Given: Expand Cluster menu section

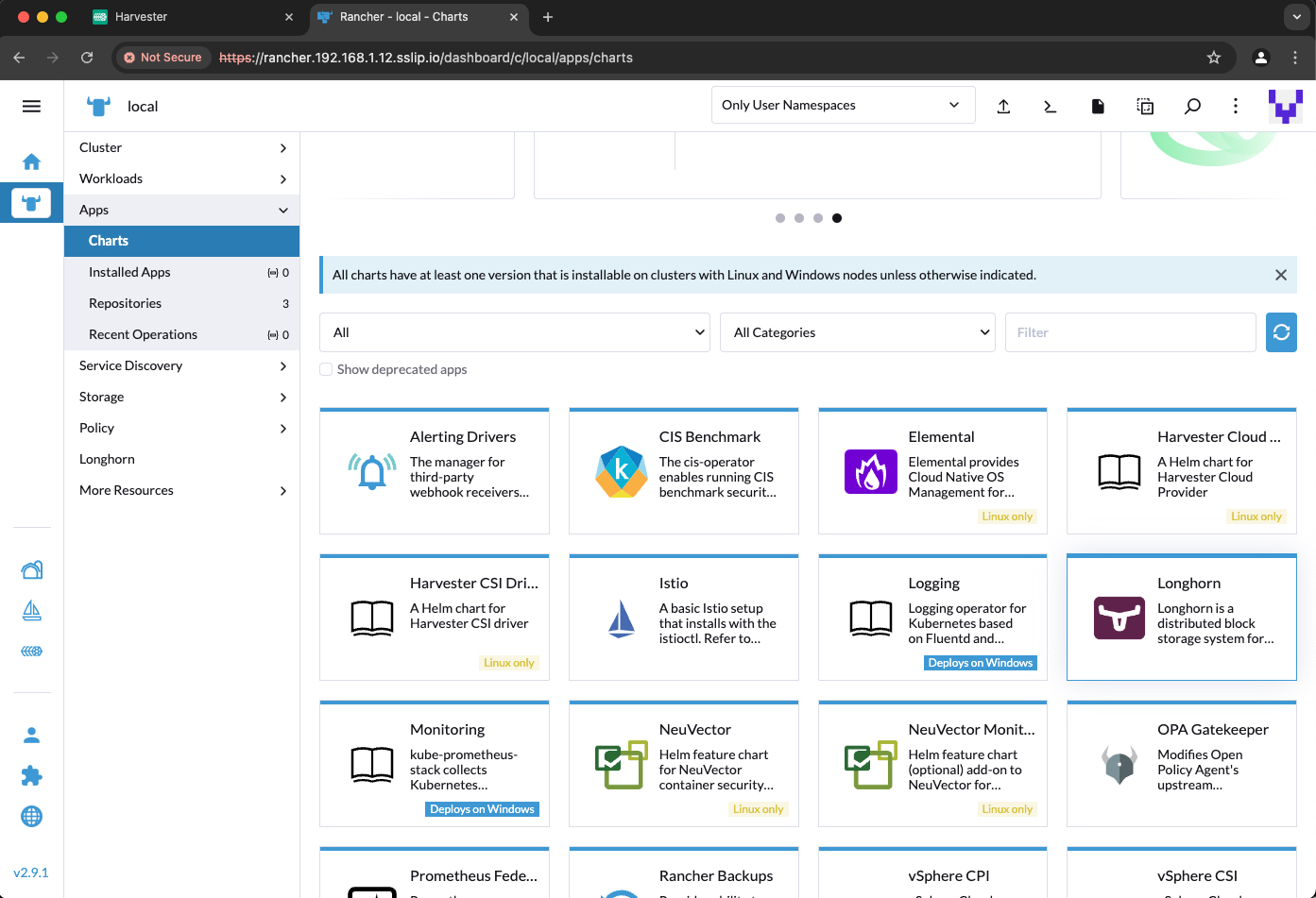Looking at the screenshot, I should (x=182, y=147).
